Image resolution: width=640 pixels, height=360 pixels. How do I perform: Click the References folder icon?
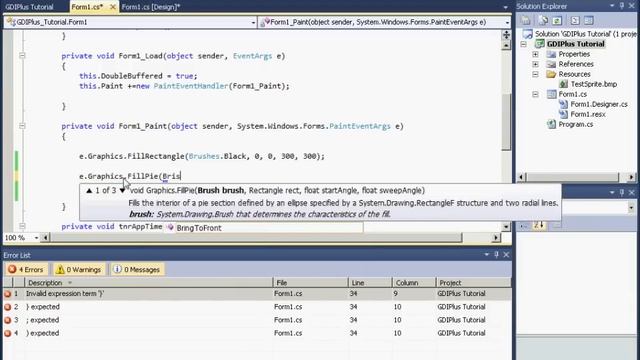(551, 64)
